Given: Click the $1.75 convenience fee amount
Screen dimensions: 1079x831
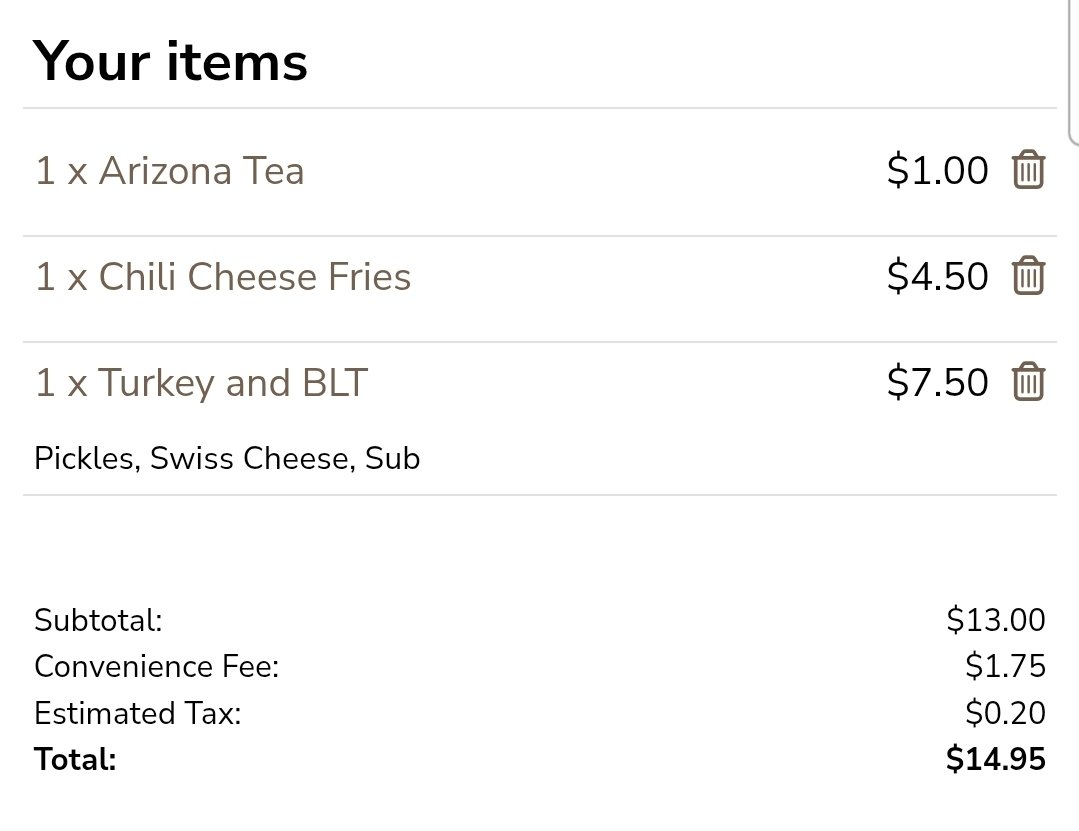Looking at the screenshot, I should [1005, 666].
